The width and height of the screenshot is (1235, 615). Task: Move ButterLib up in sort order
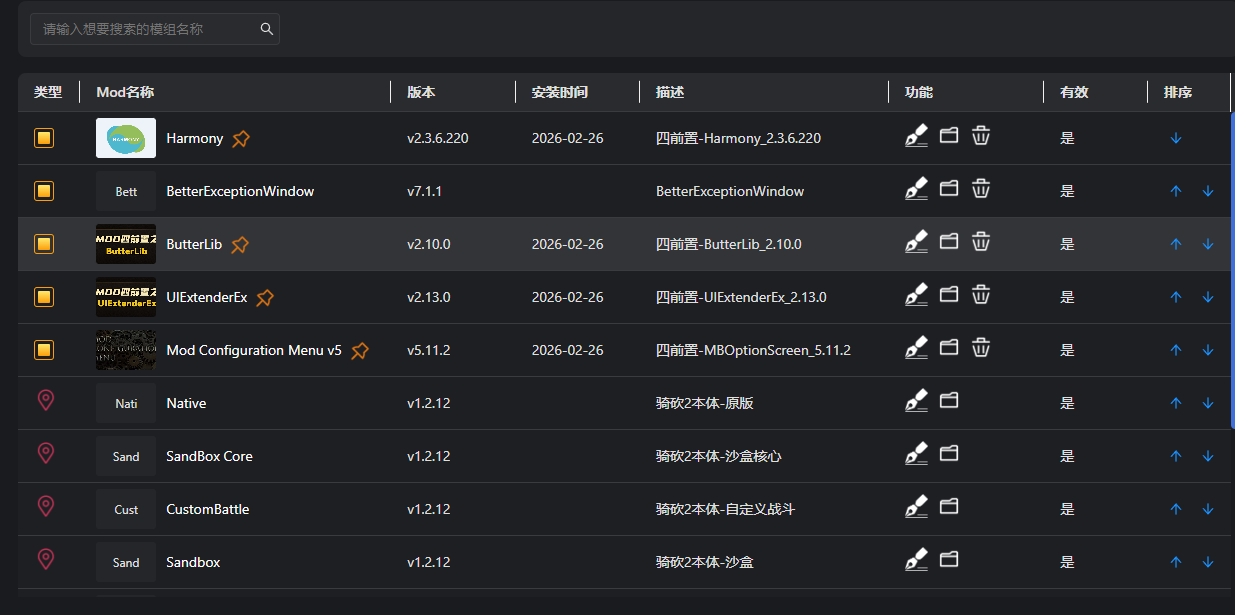point(1176,244)
